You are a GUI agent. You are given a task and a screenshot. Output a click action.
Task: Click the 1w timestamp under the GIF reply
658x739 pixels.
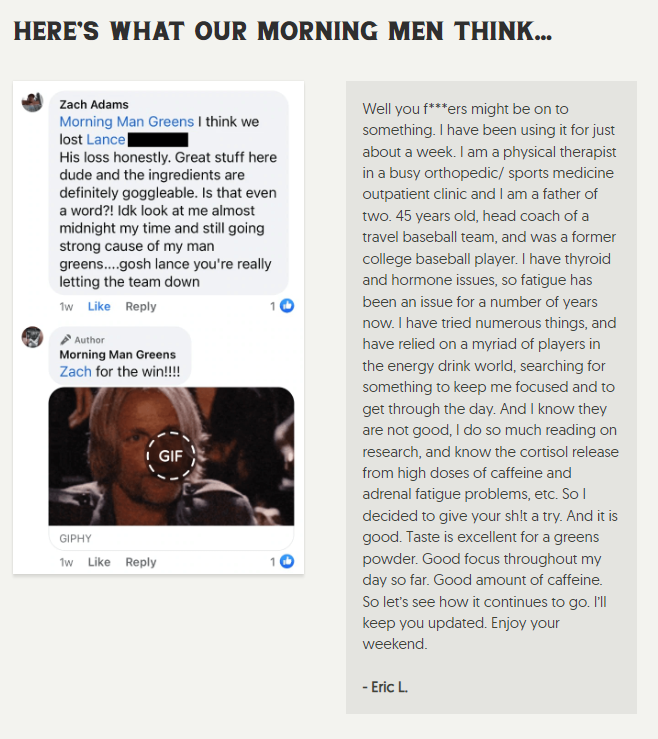point(66,562)
